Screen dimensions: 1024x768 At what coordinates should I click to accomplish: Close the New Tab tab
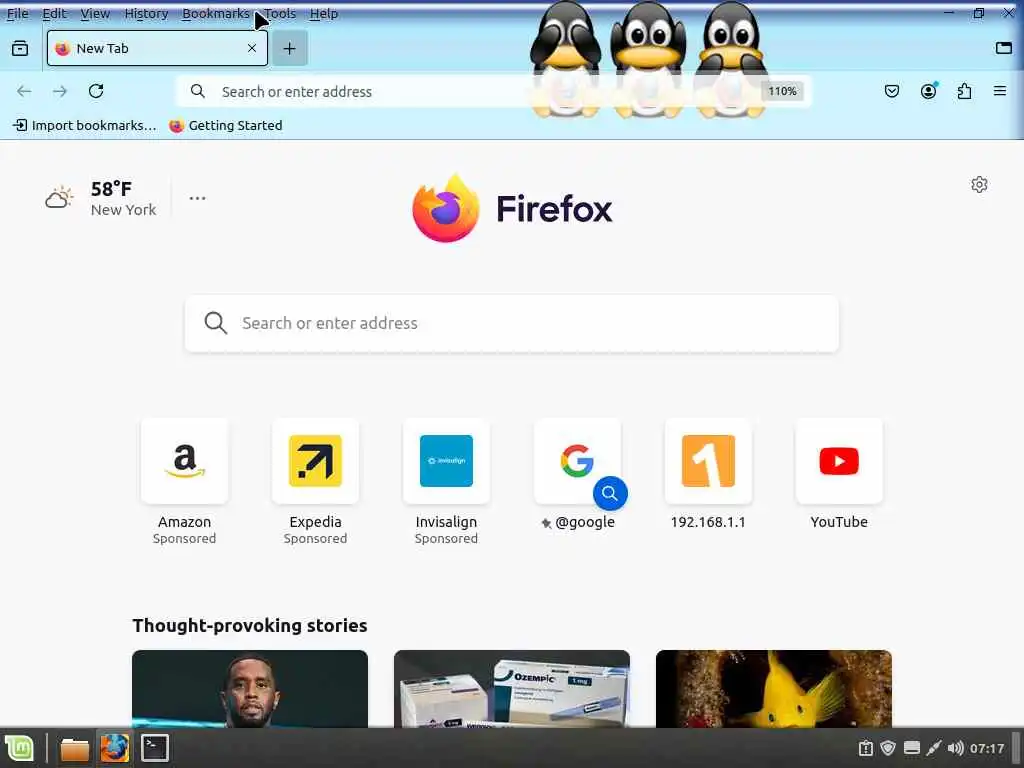[252, 48]
